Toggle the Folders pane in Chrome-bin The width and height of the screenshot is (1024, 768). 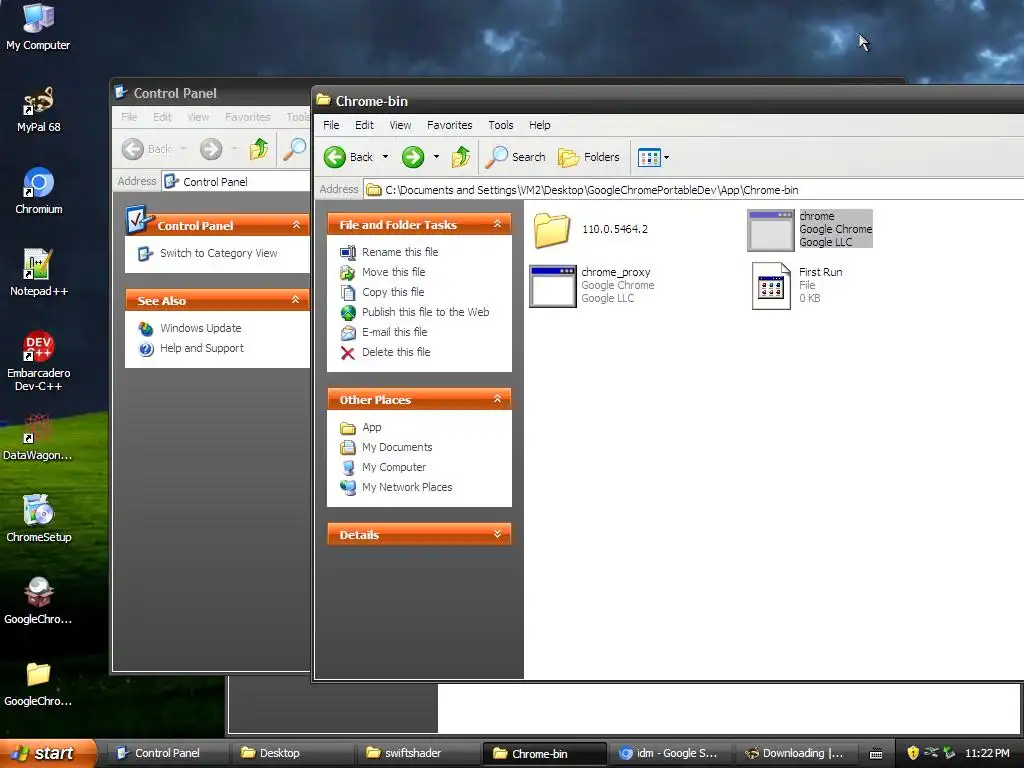588,157
